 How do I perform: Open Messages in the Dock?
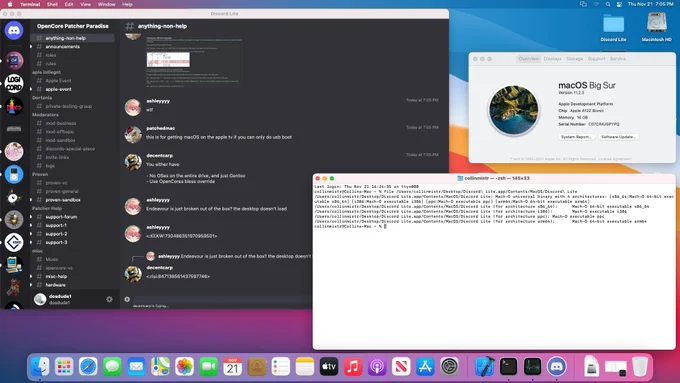112,367
